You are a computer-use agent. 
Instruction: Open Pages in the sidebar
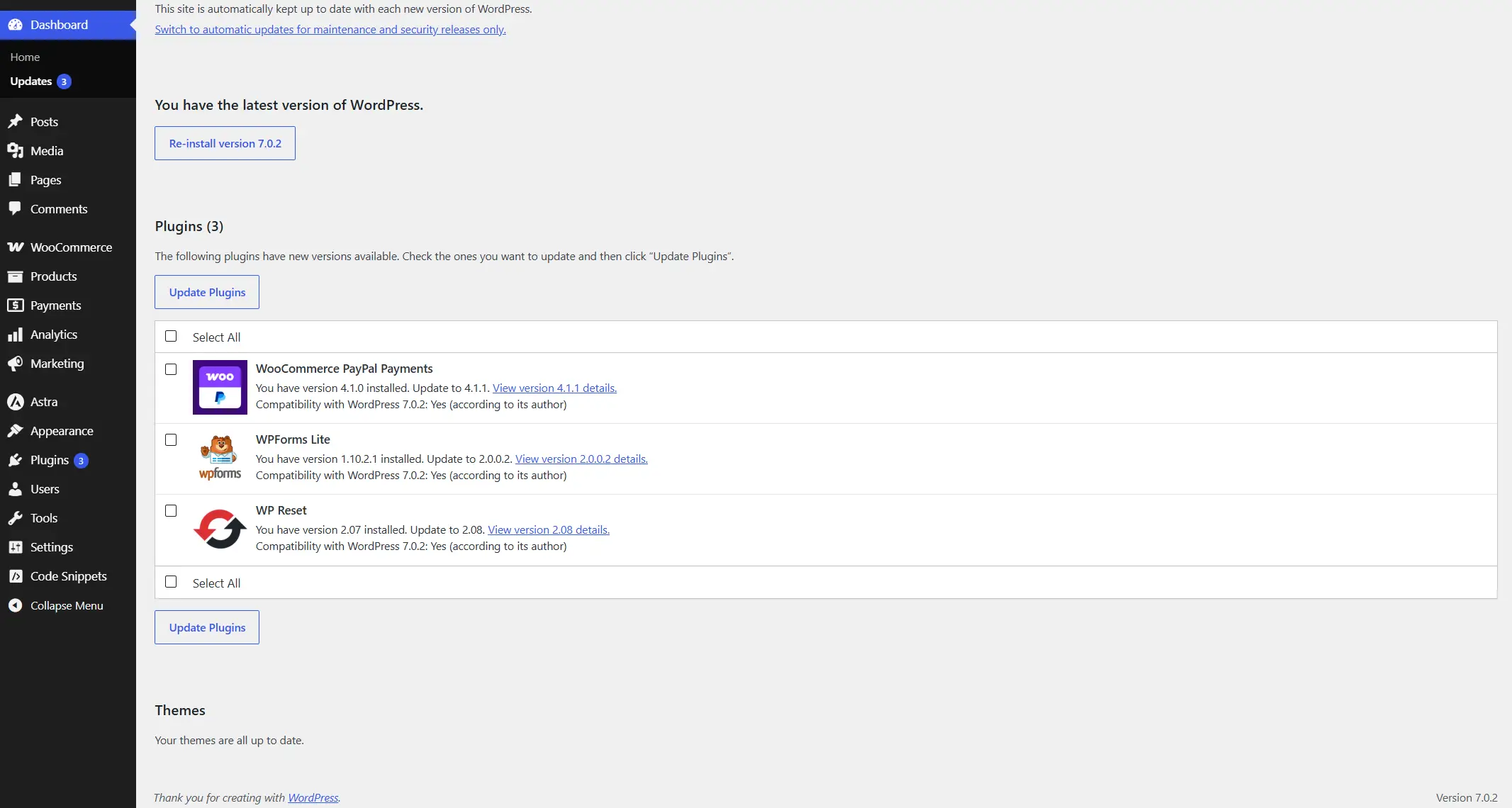45,180
